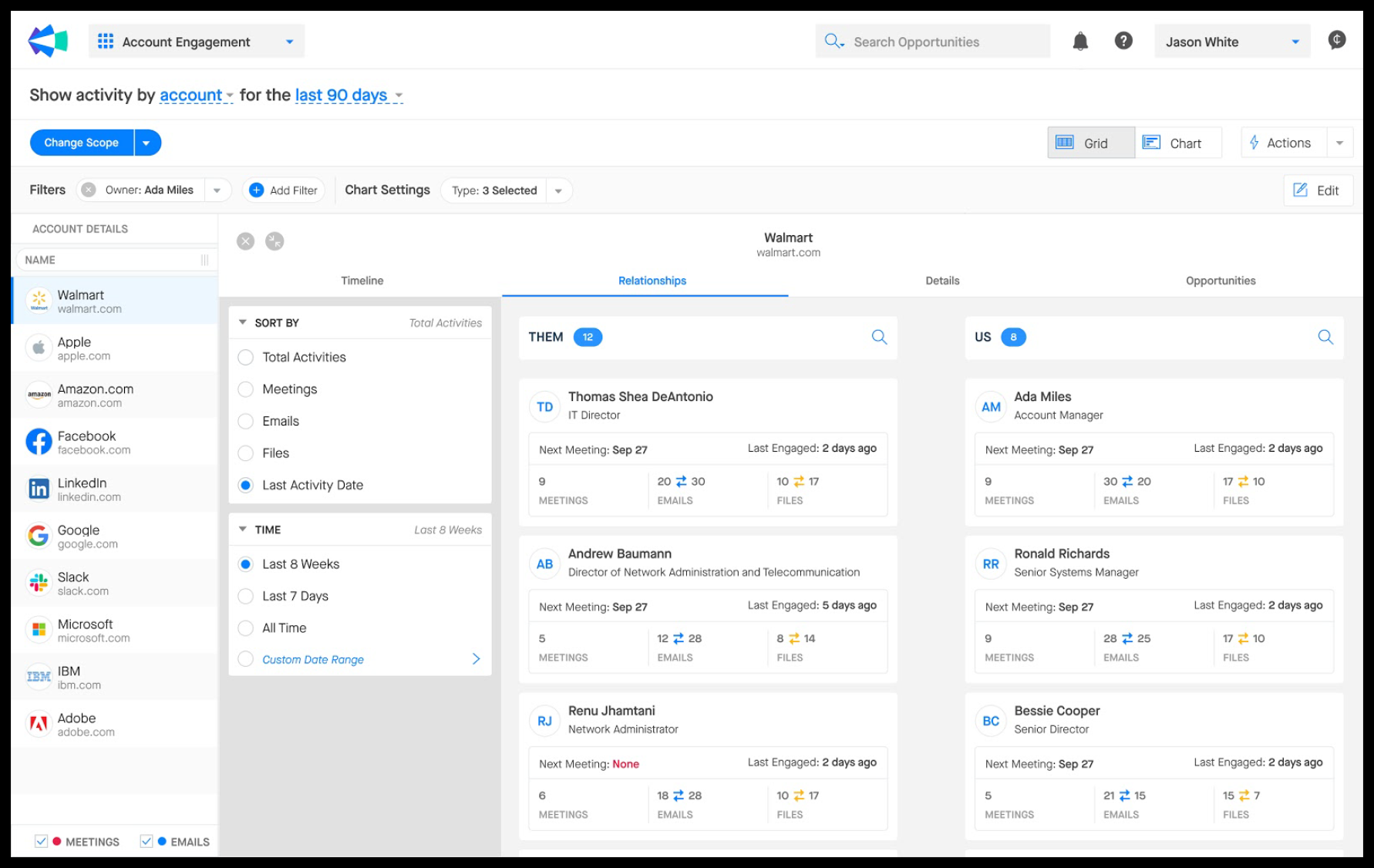Screen dimensions: 1374x868
Task: Select the Last Activity Date radio button
Action: coord(245,485)
